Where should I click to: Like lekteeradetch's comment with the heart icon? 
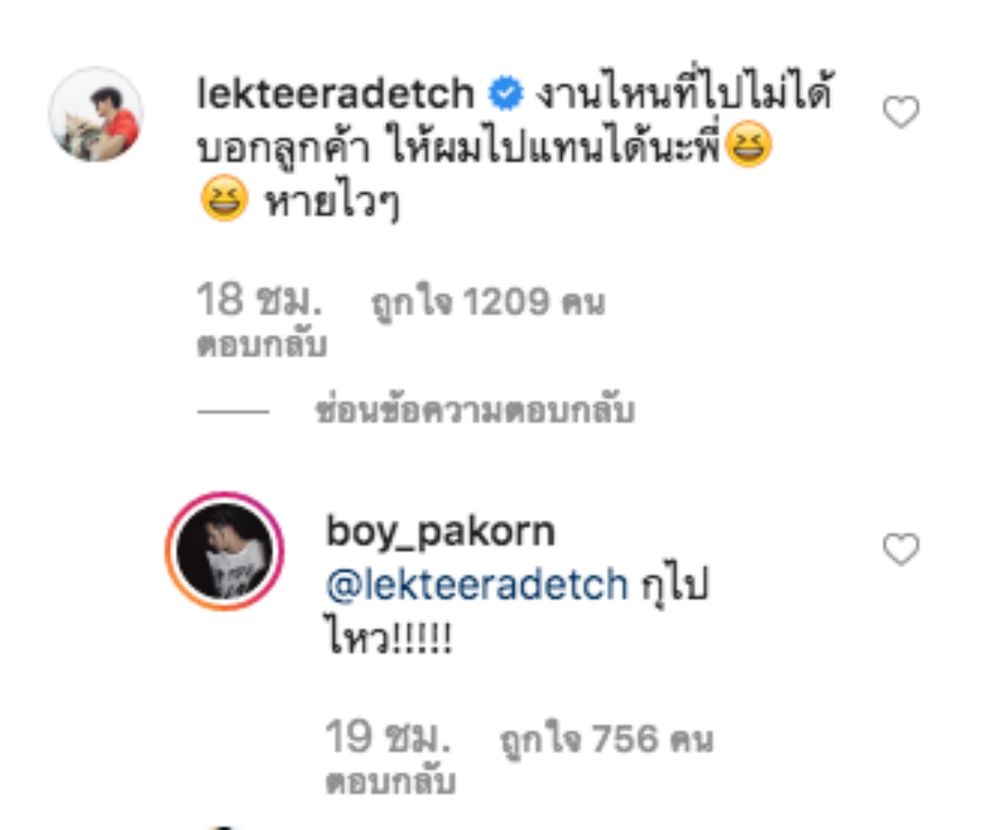coord(901,112)
